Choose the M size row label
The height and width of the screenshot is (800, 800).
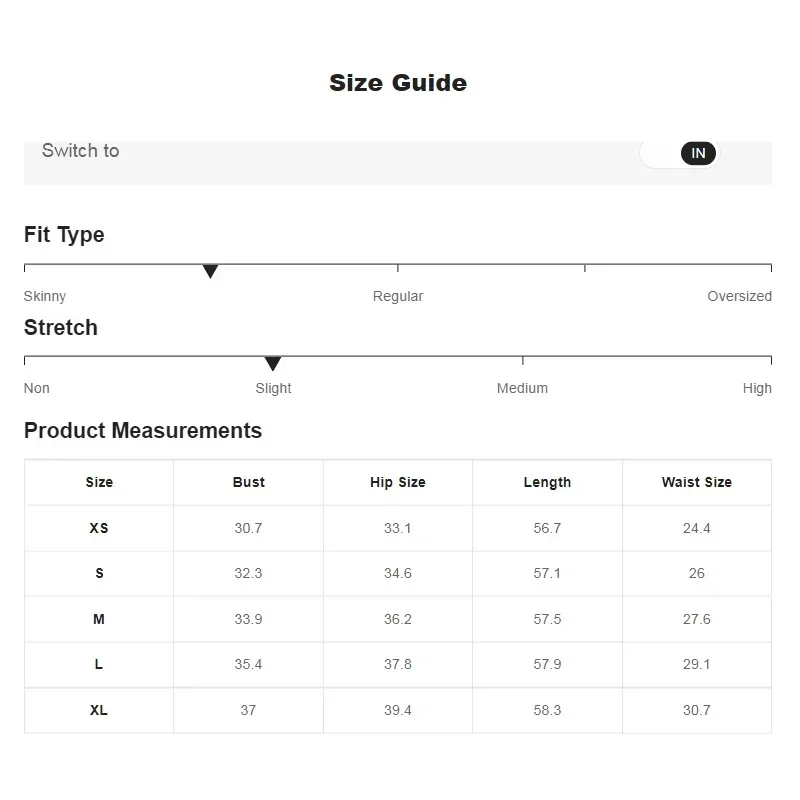click(x=99, y=619)
